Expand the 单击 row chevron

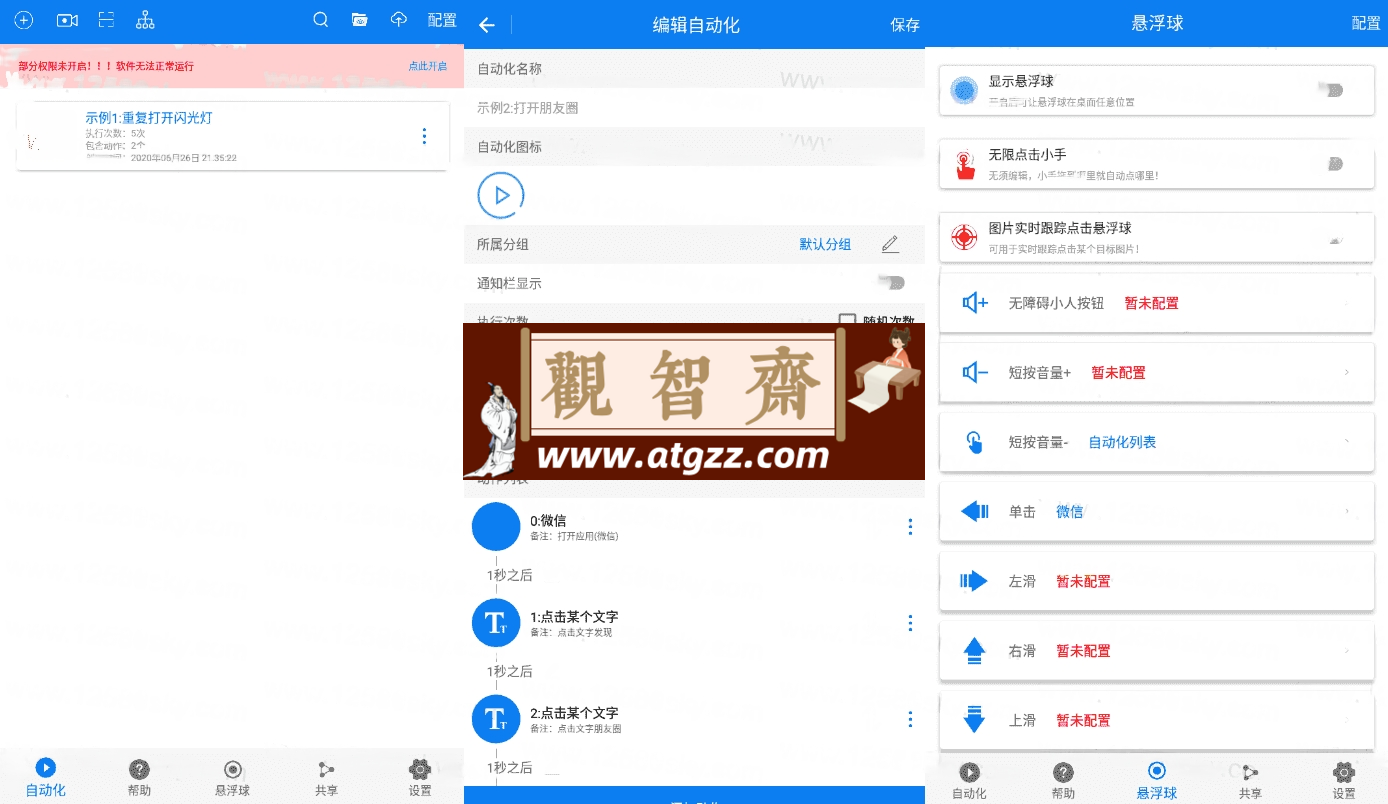[x=1347, y=511]
